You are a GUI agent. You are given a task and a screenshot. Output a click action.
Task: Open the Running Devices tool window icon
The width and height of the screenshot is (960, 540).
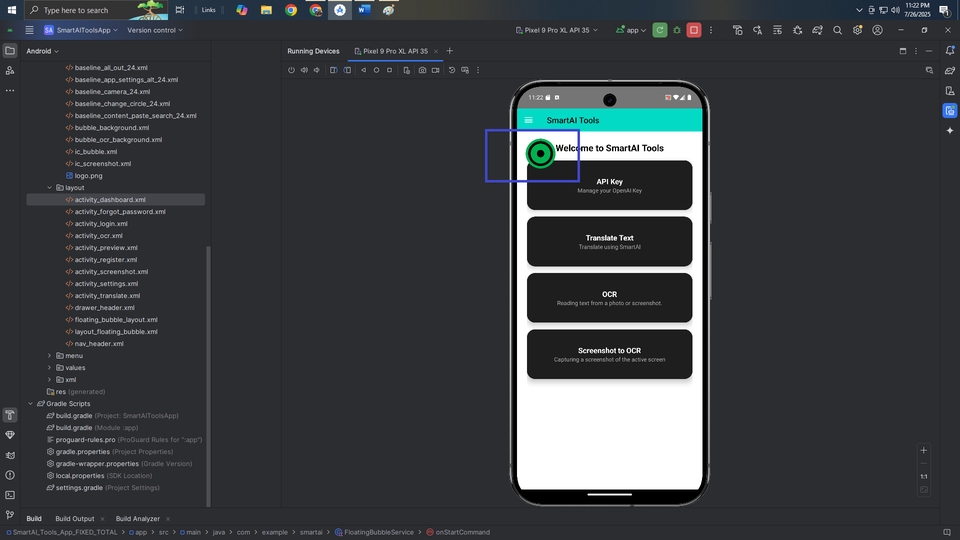[x=950, y=111]
